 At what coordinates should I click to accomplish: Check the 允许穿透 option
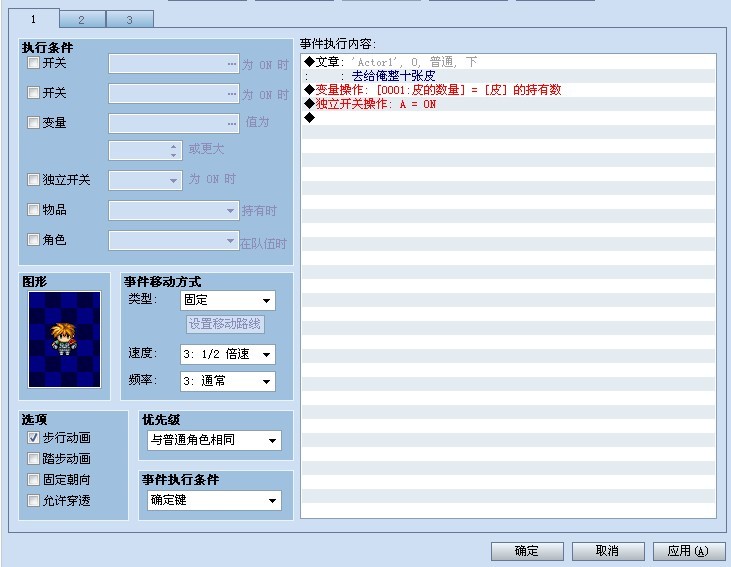pos(33,500)
